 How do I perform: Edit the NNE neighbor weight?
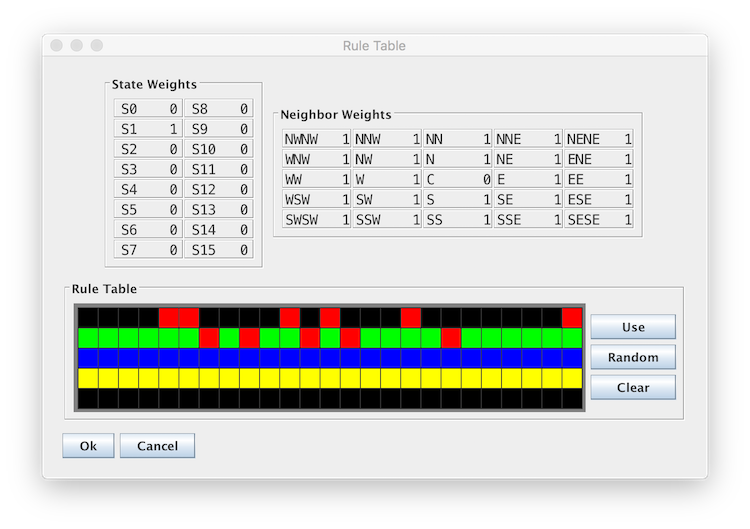(528, 139)
